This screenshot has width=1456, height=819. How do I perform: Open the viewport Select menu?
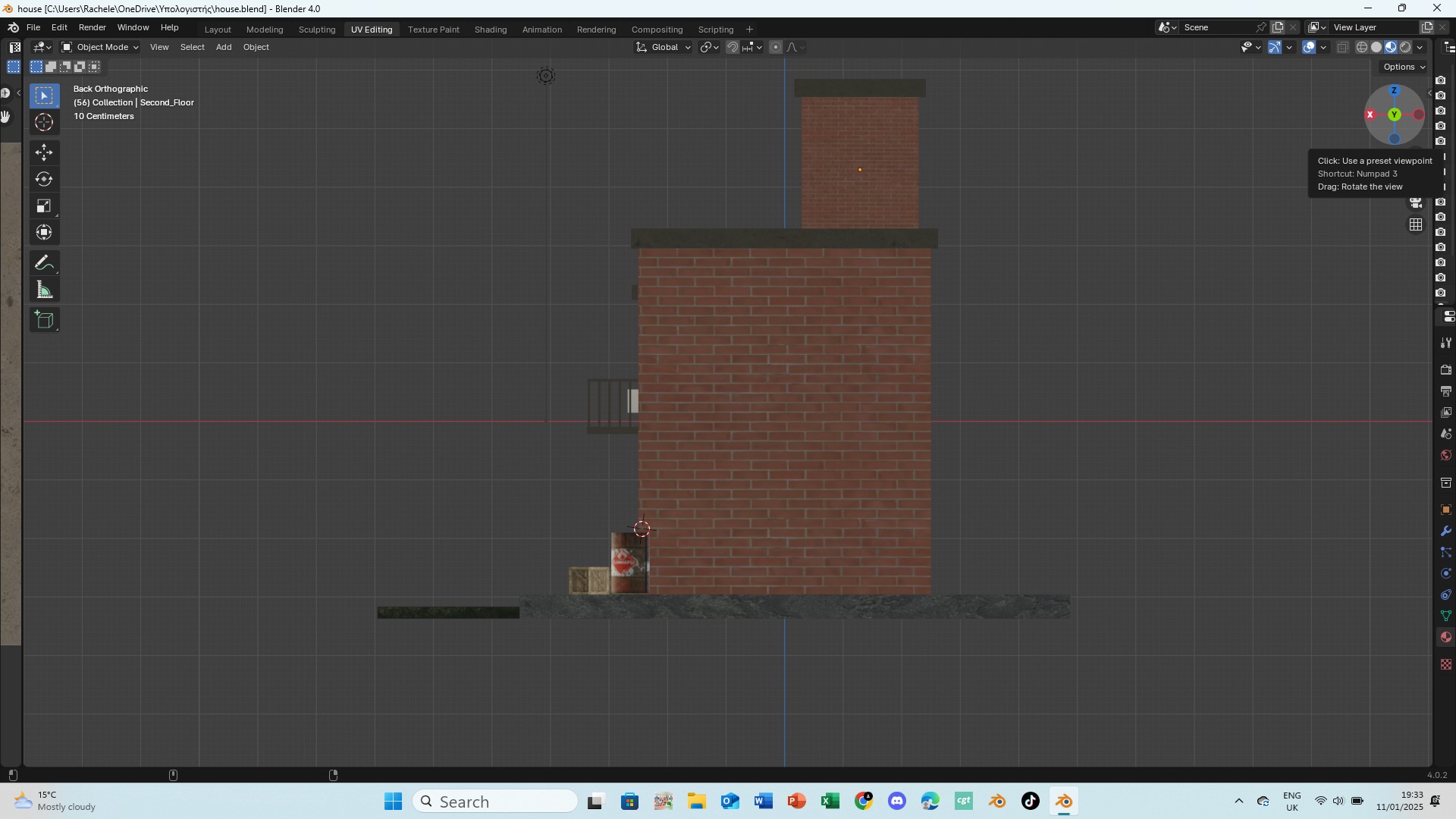point(193,47)
